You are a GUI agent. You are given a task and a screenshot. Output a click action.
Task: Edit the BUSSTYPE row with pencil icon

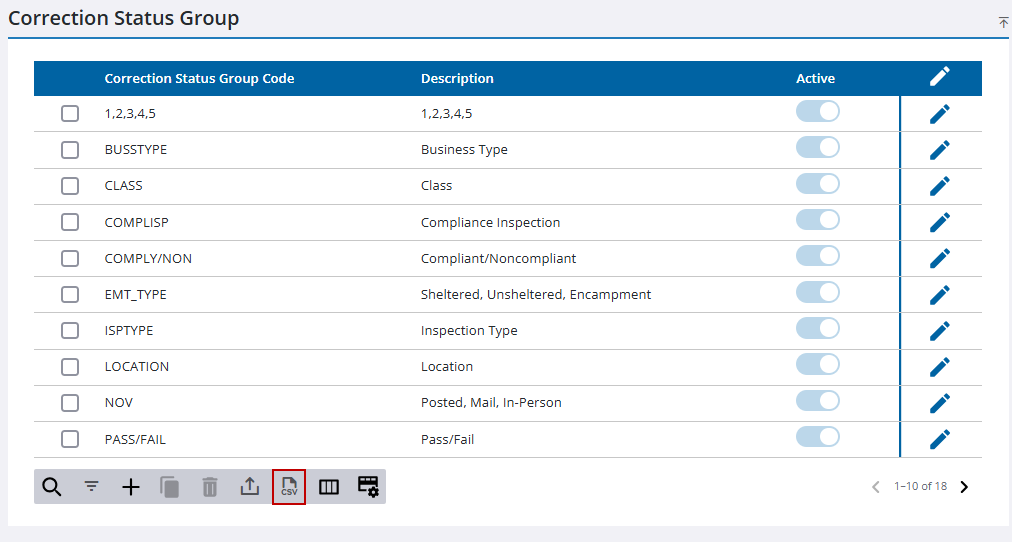pyautogui.click(x=939, y=150)
